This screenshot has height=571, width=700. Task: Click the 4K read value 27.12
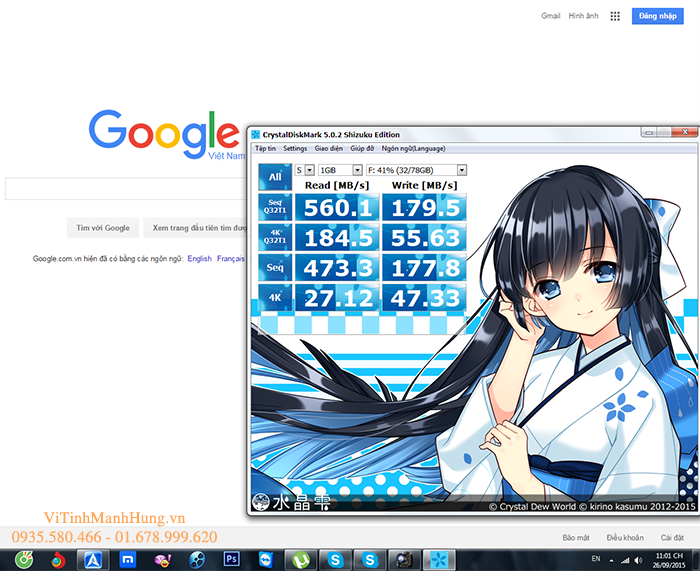338,297
